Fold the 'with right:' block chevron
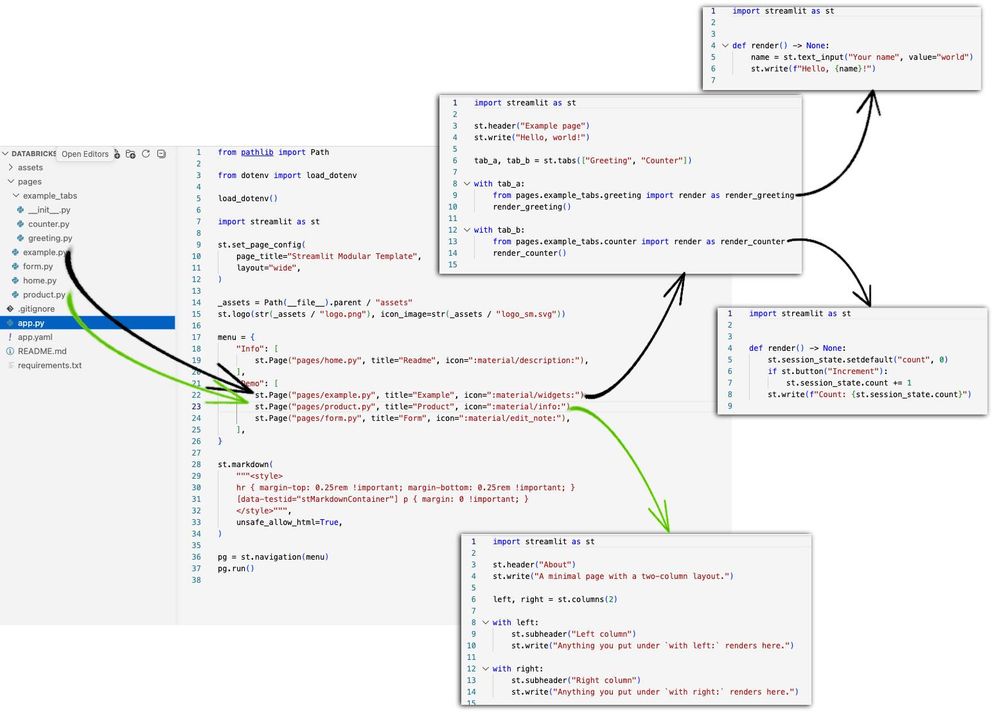Viewport: 999px width, 712px height. 485,669
